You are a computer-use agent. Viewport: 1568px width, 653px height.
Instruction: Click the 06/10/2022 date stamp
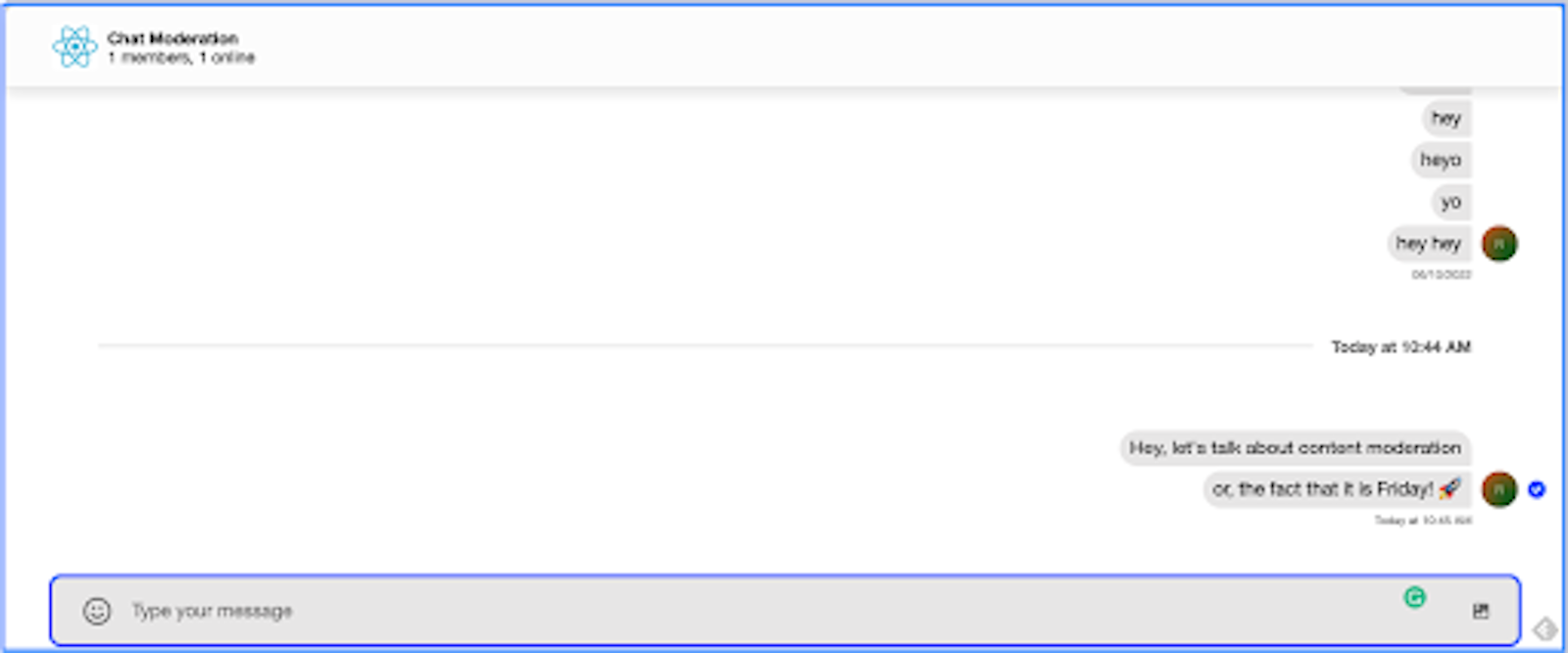click(1441, 275)
